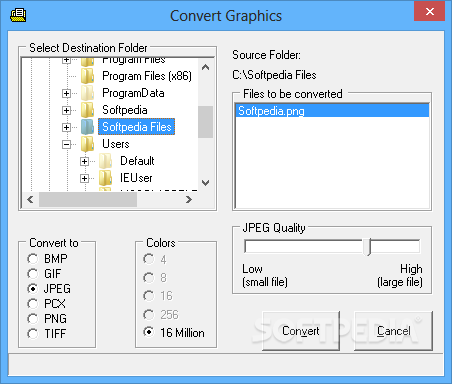Expand the Softpedia folder node

(66, 110)
